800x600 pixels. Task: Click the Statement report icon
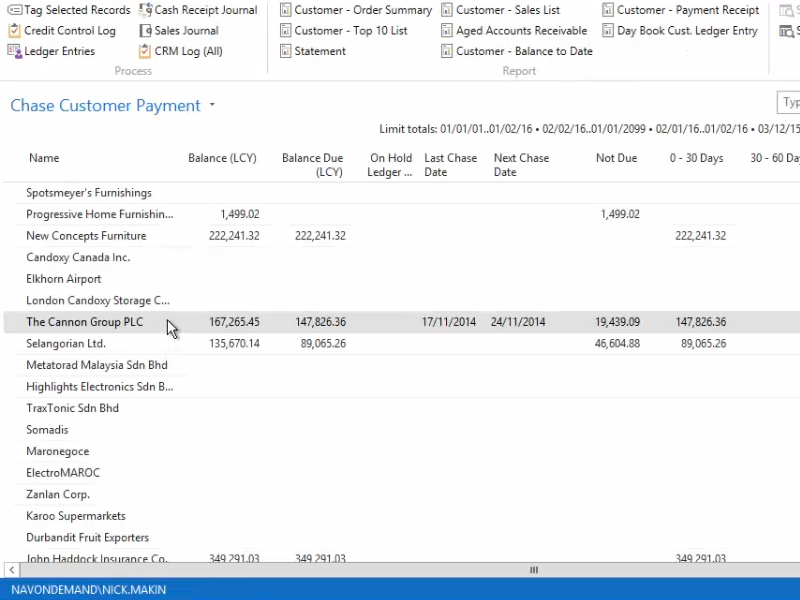(x=286, y=51)
